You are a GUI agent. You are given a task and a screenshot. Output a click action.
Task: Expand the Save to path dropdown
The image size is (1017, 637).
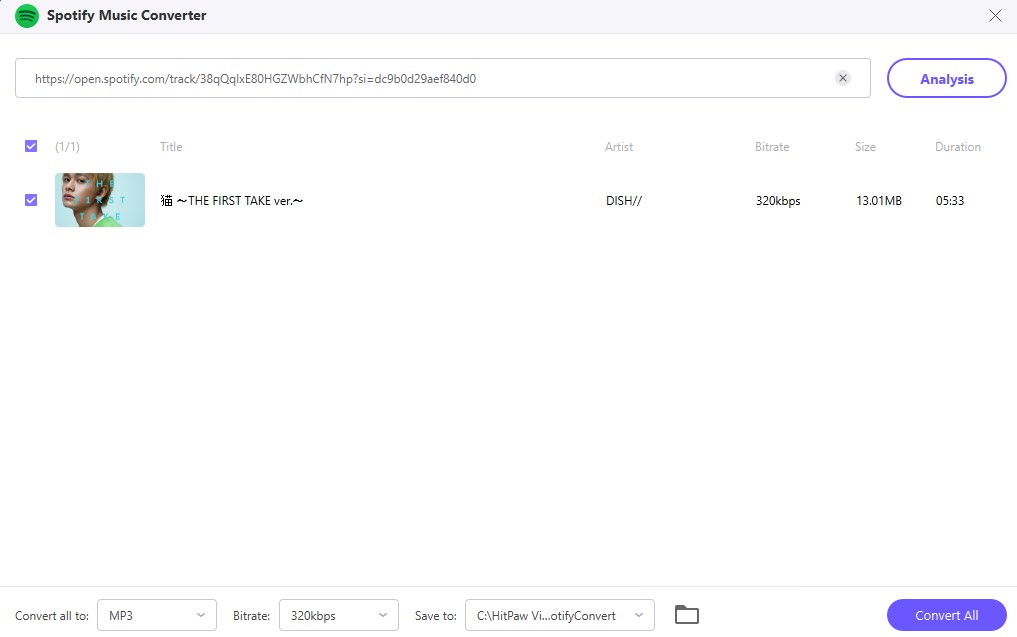point(560,615)
